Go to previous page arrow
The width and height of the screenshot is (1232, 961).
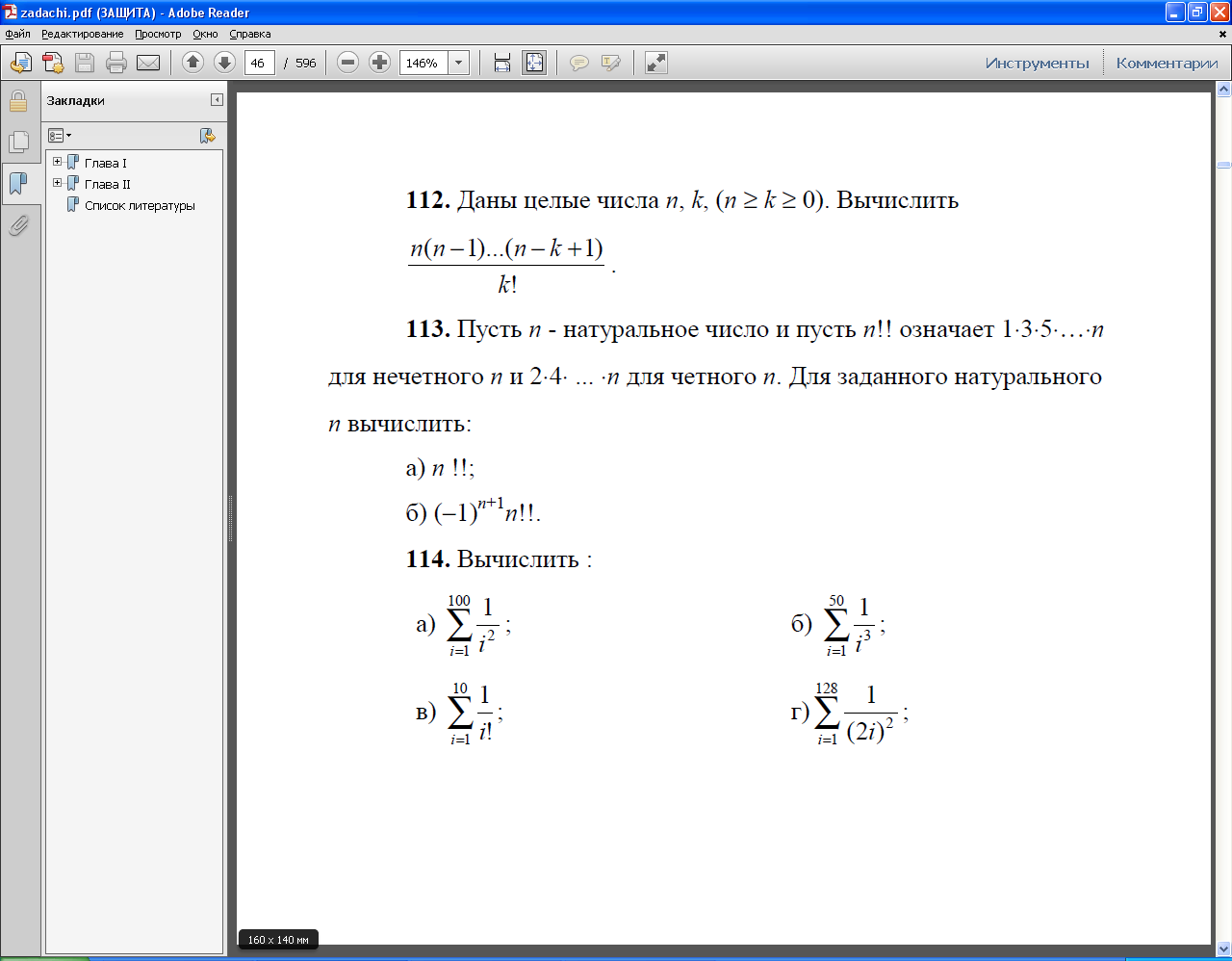(x=192, y=63)
